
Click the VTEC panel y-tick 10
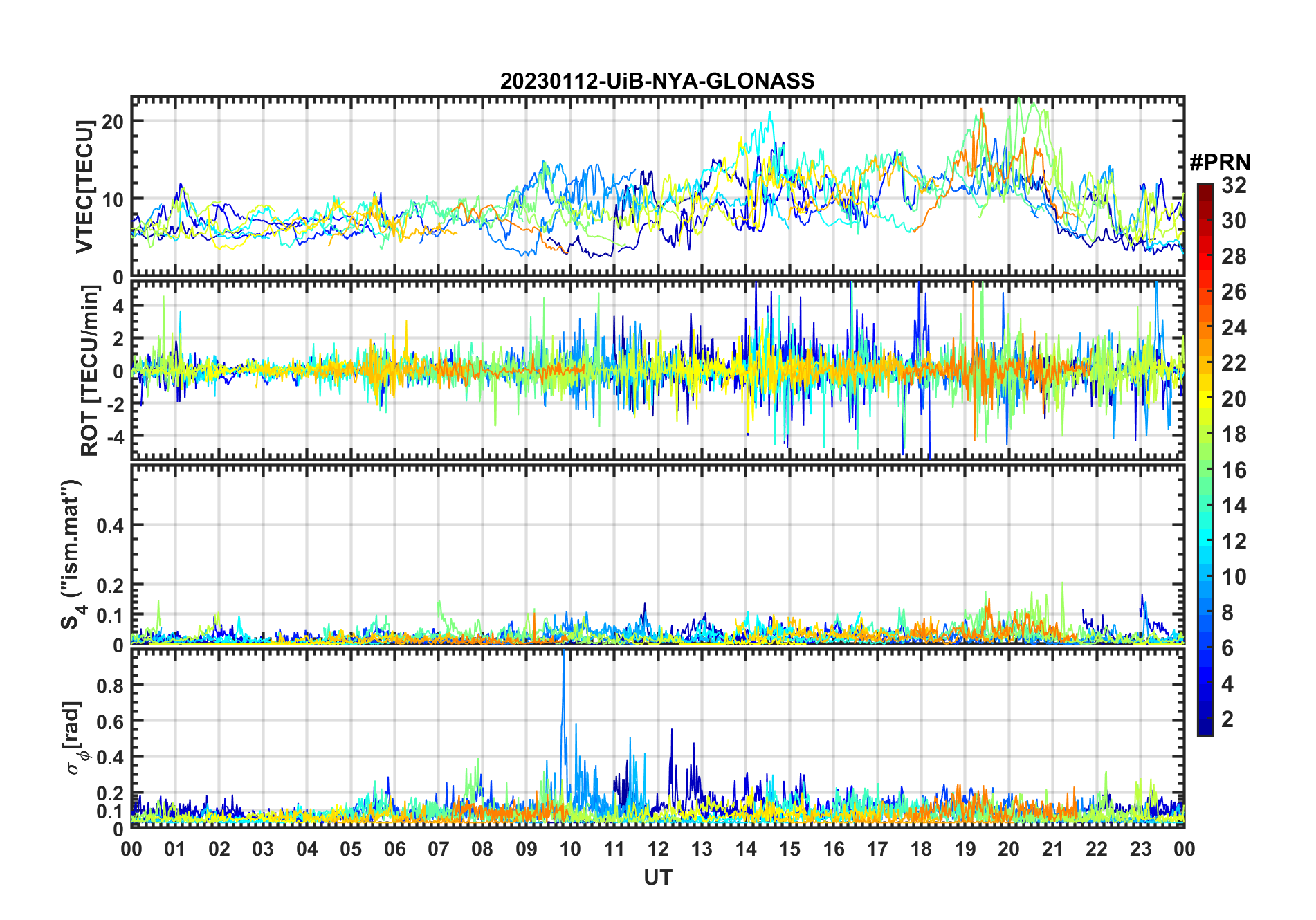tap(113, 199)
